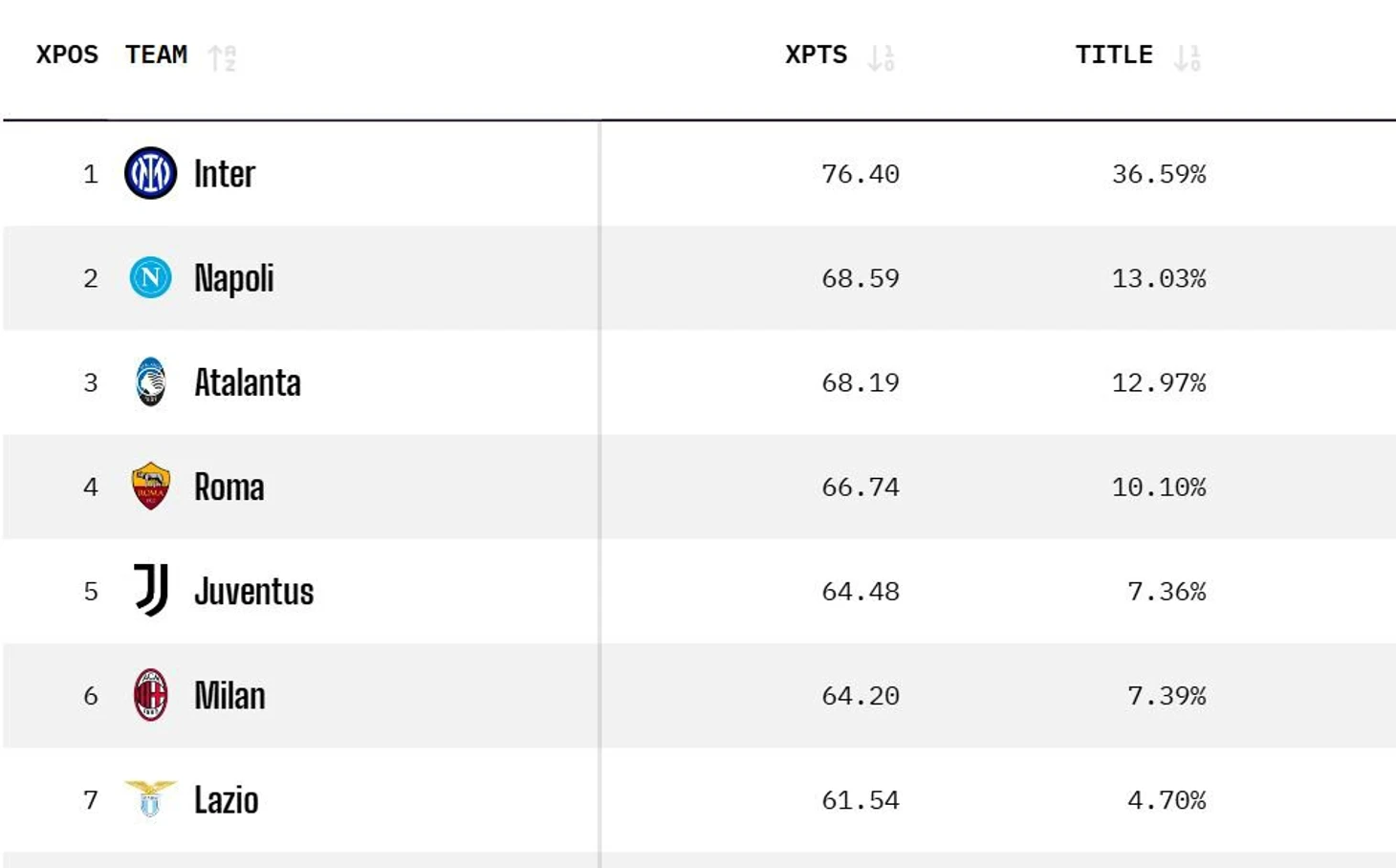Click the Napoli club crest
Screen dimensions: 1396x868
150,278
